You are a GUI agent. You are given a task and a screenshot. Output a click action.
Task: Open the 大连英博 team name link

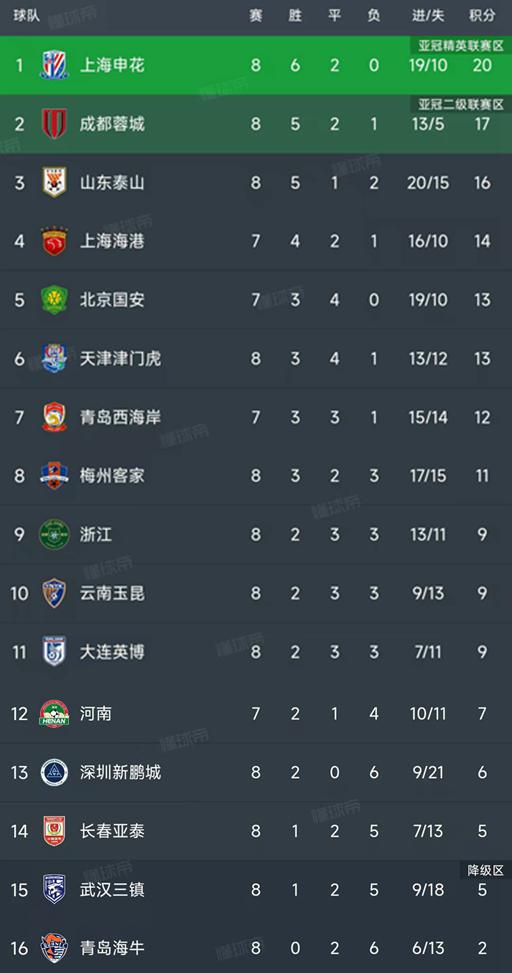[112, 652]
